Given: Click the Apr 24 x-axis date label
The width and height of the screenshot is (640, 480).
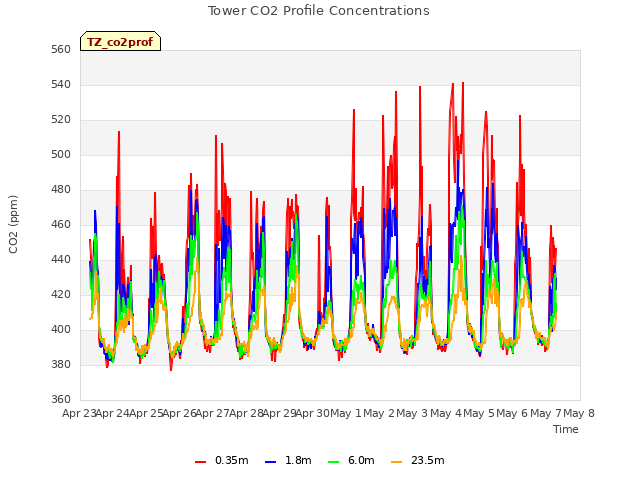Looking at the screenshot, I should (x=113, y=413).
